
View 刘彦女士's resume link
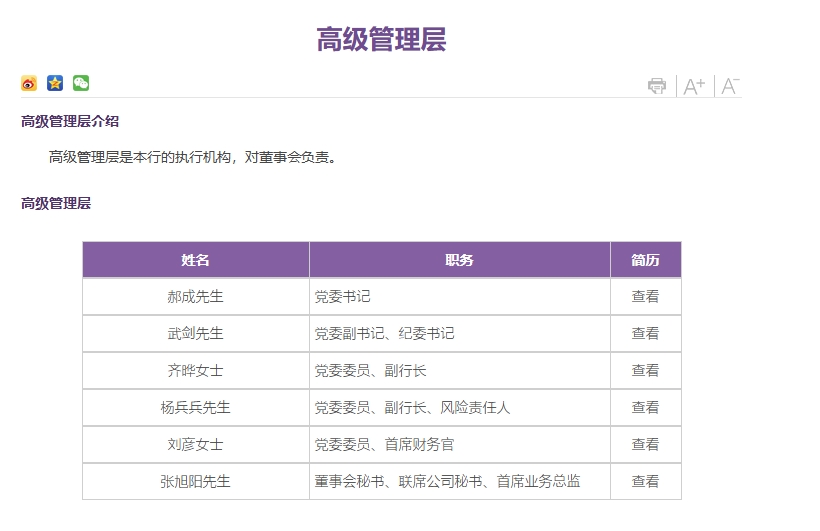645,444
